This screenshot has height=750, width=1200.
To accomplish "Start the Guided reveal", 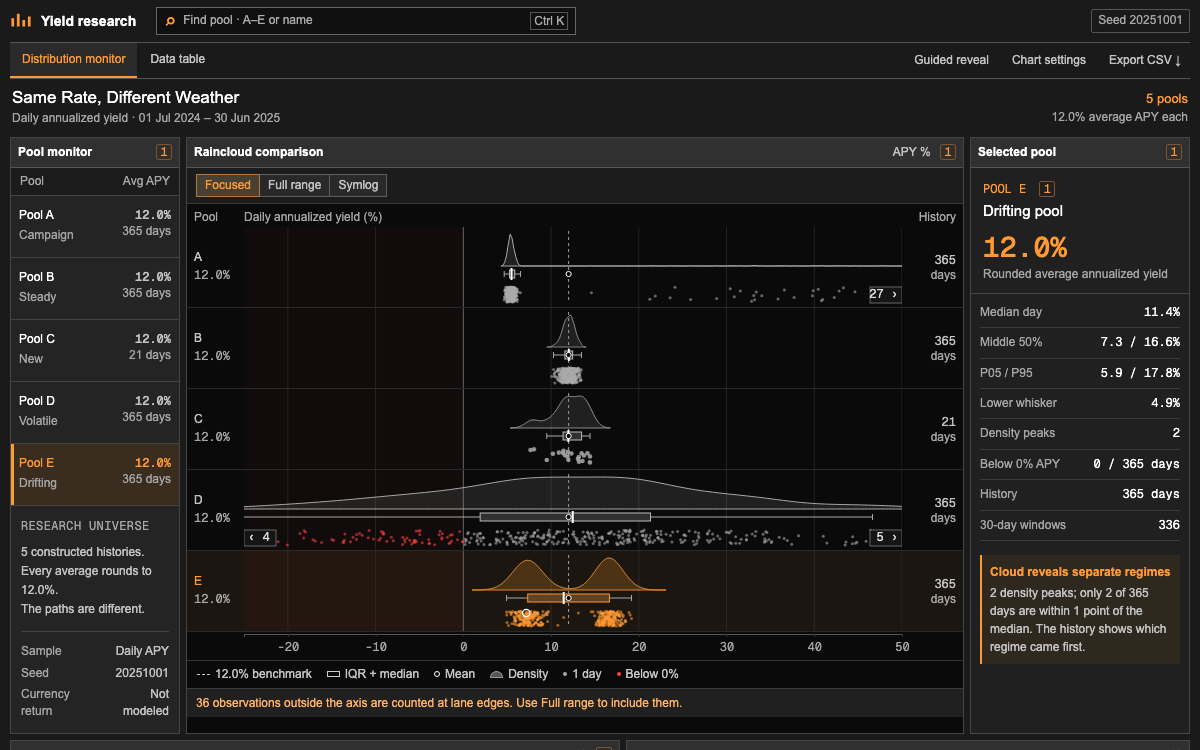I will tap(951, 60).
